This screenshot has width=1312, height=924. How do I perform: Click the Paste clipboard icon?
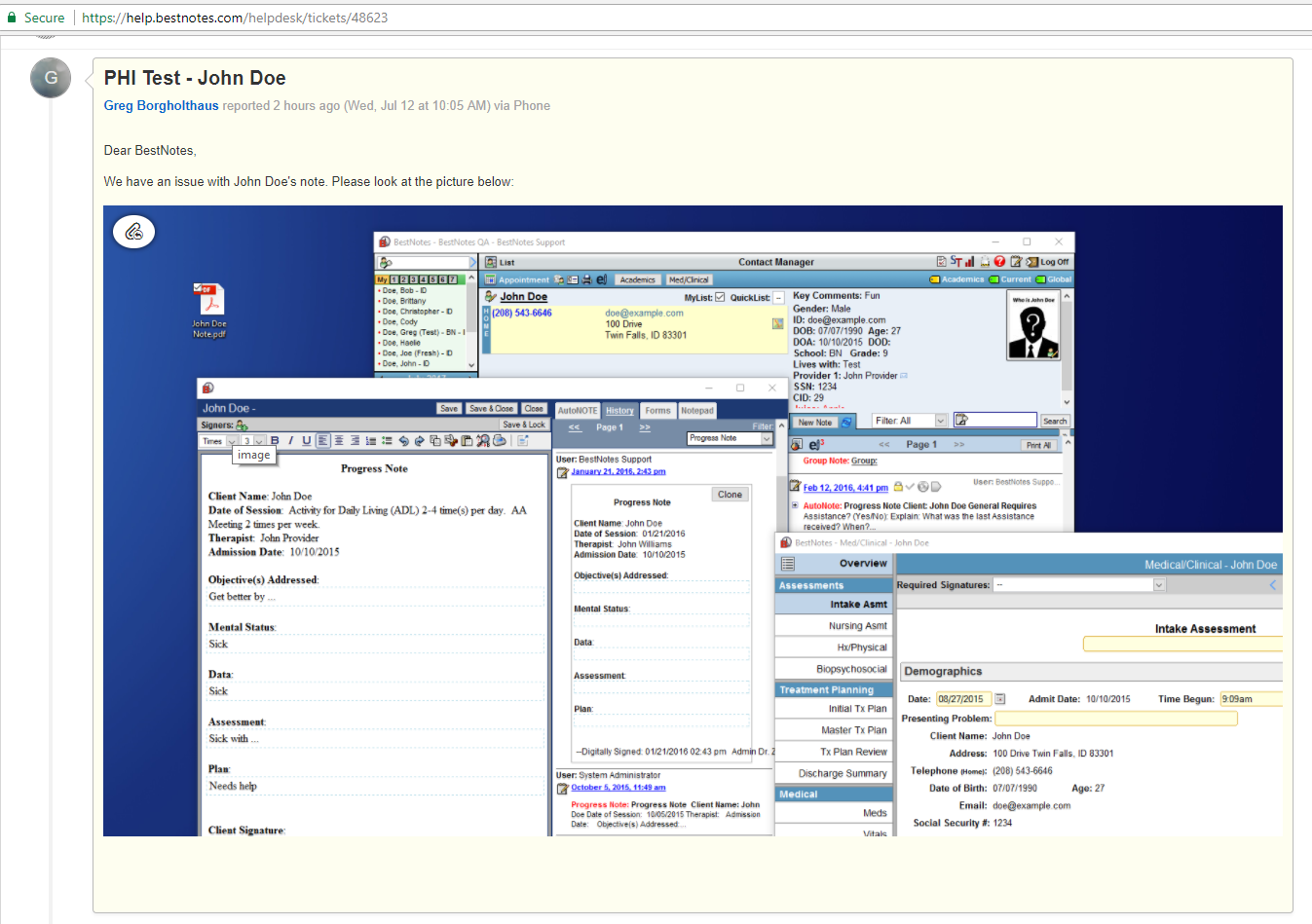tap(467, 441)
